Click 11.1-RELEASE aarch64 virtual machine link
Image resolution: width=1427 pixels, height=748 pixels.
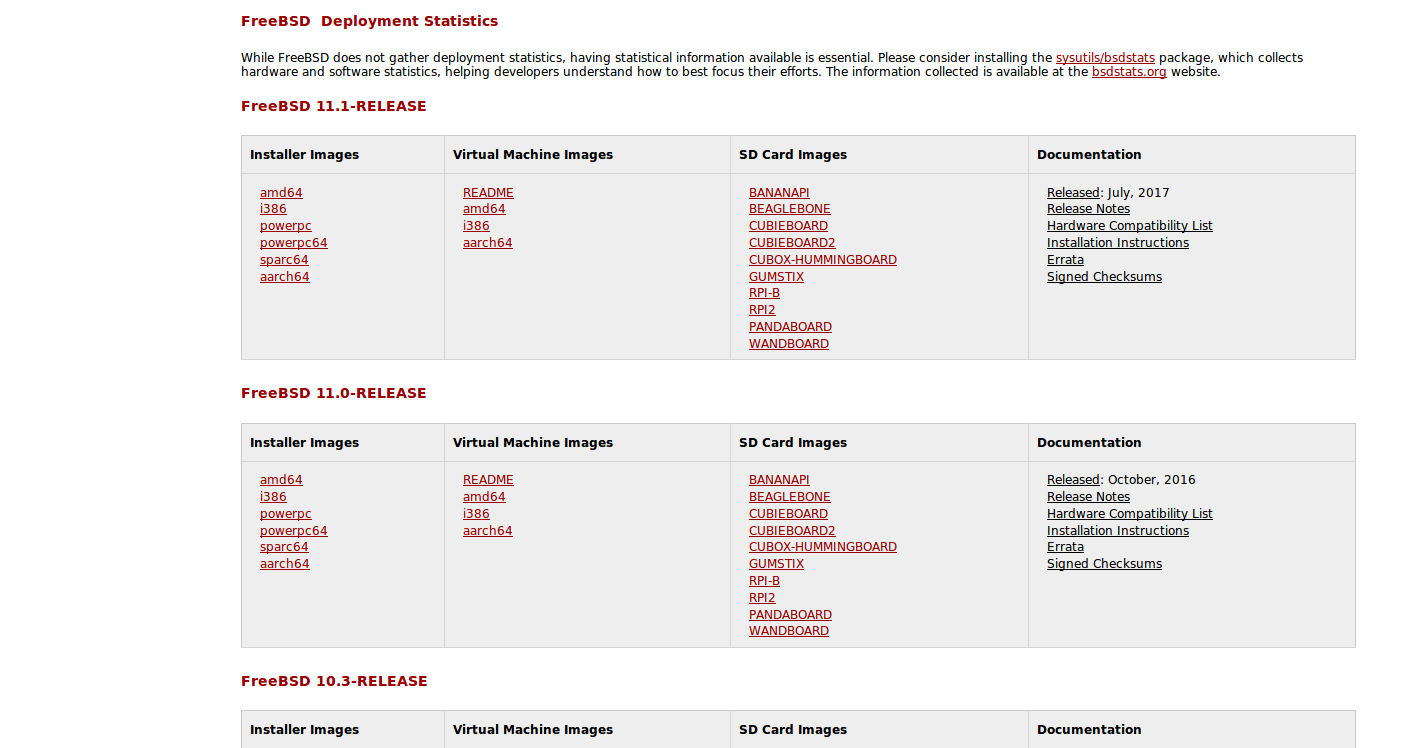point(488,243)
